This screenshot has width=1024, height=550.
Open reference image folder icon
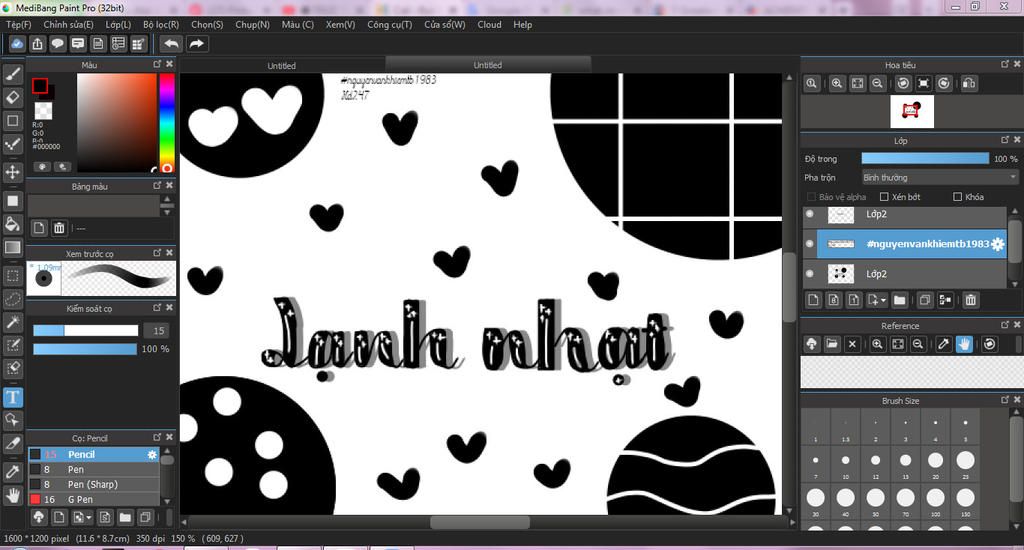coord(831,344)
